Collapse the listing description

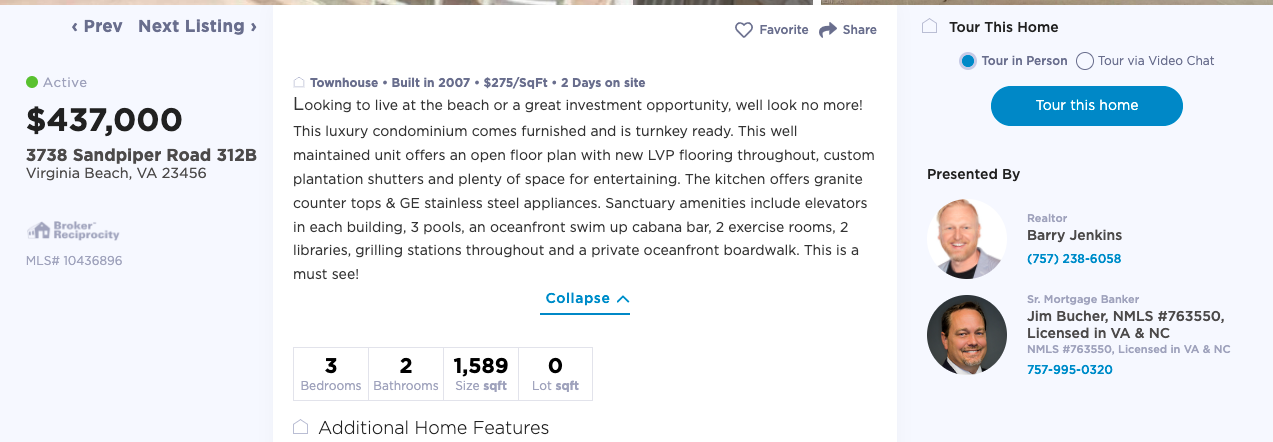[x=586, y=298]
